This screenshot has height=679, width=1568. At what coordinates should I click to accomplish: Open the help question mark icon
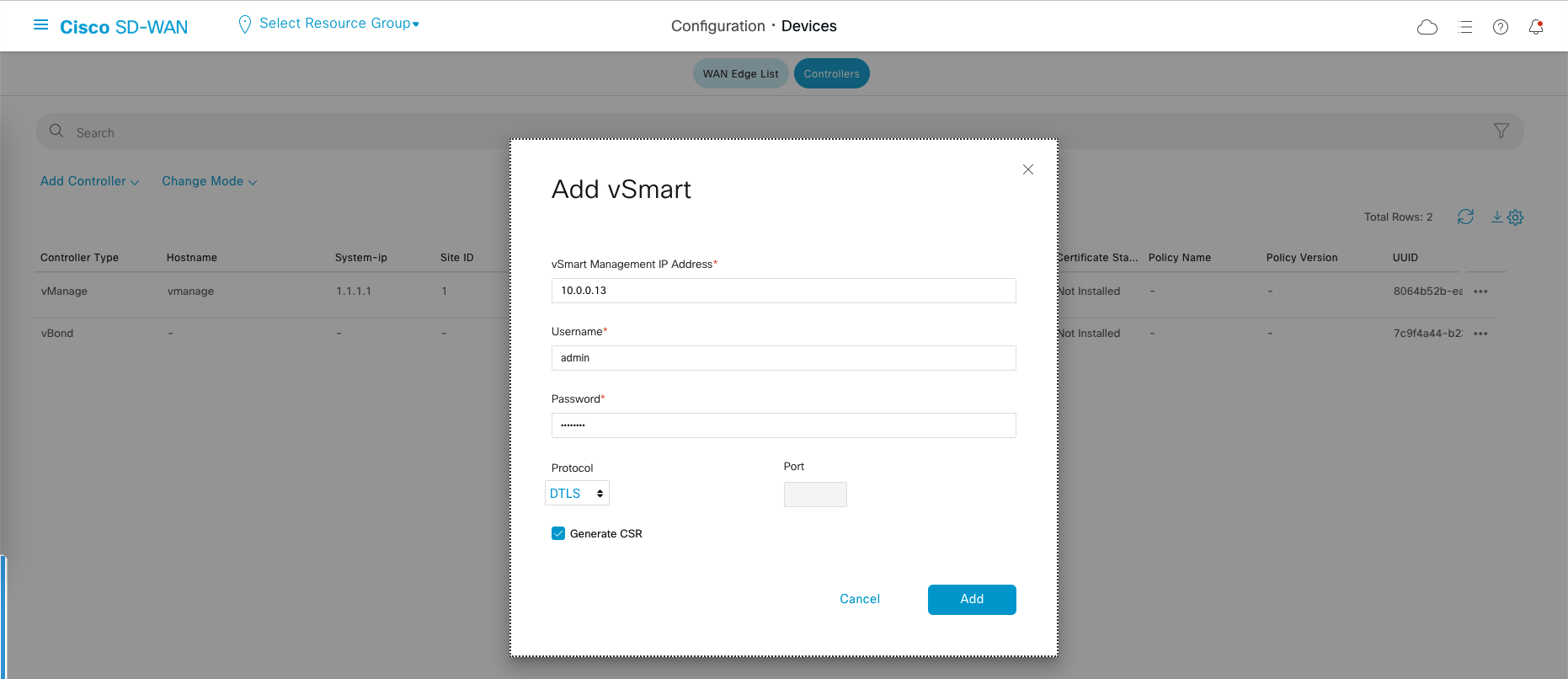tap(1500, 27)
